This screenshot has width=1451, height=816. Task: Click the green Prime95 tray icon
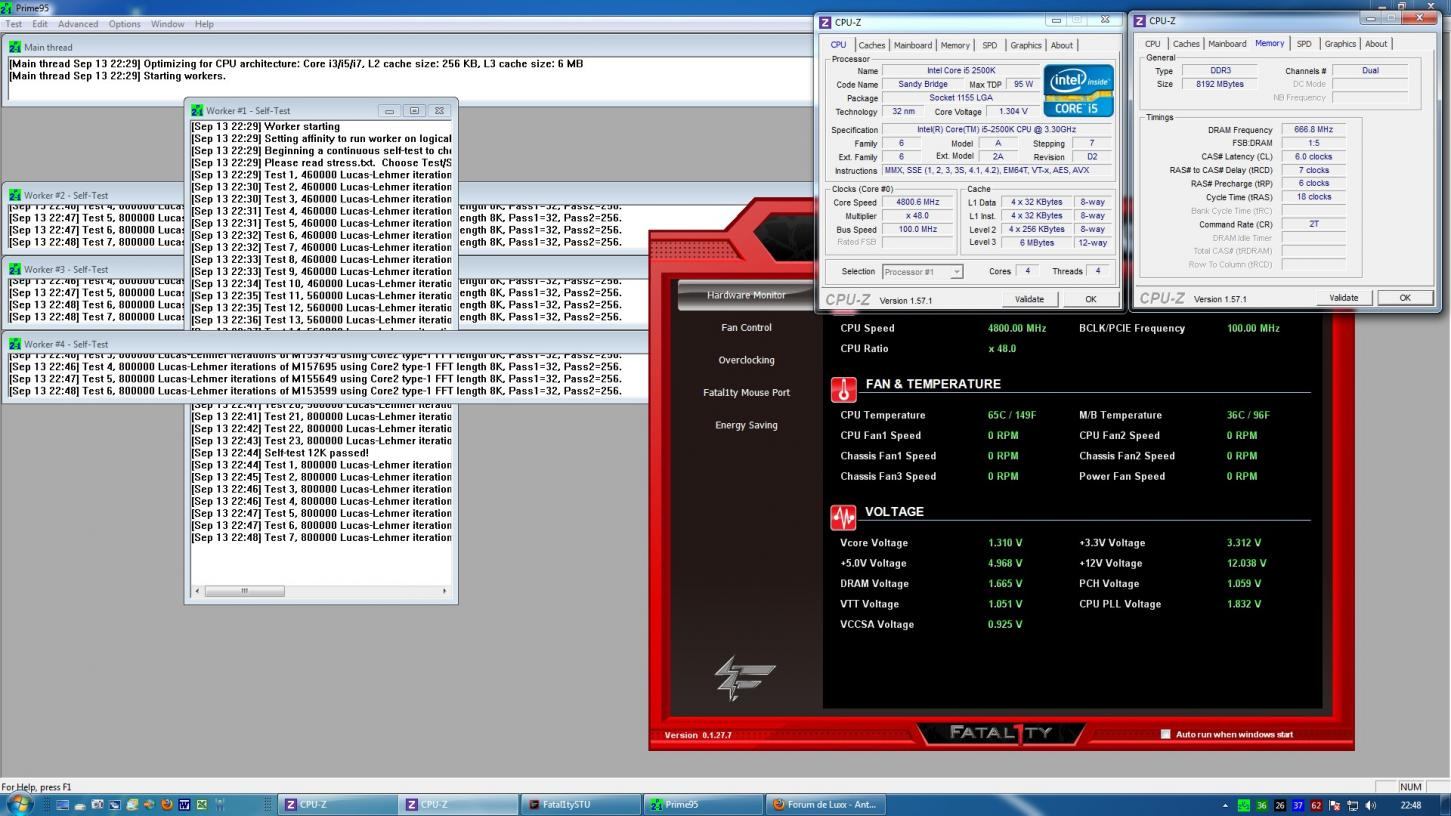click(x=1244, y=805)
